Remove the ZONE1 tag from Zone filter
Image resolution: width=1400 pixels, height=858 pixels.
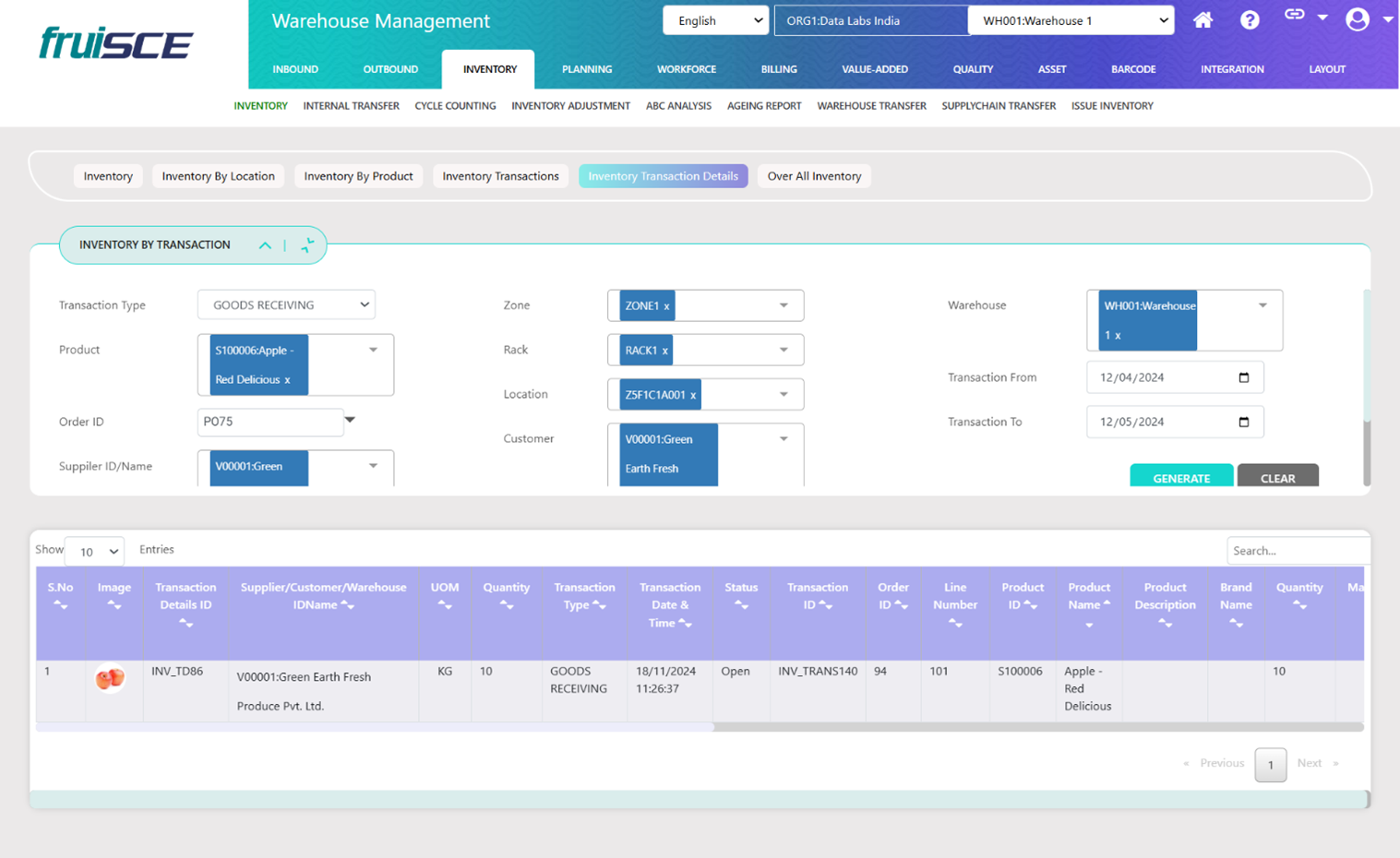pos(666,306)
